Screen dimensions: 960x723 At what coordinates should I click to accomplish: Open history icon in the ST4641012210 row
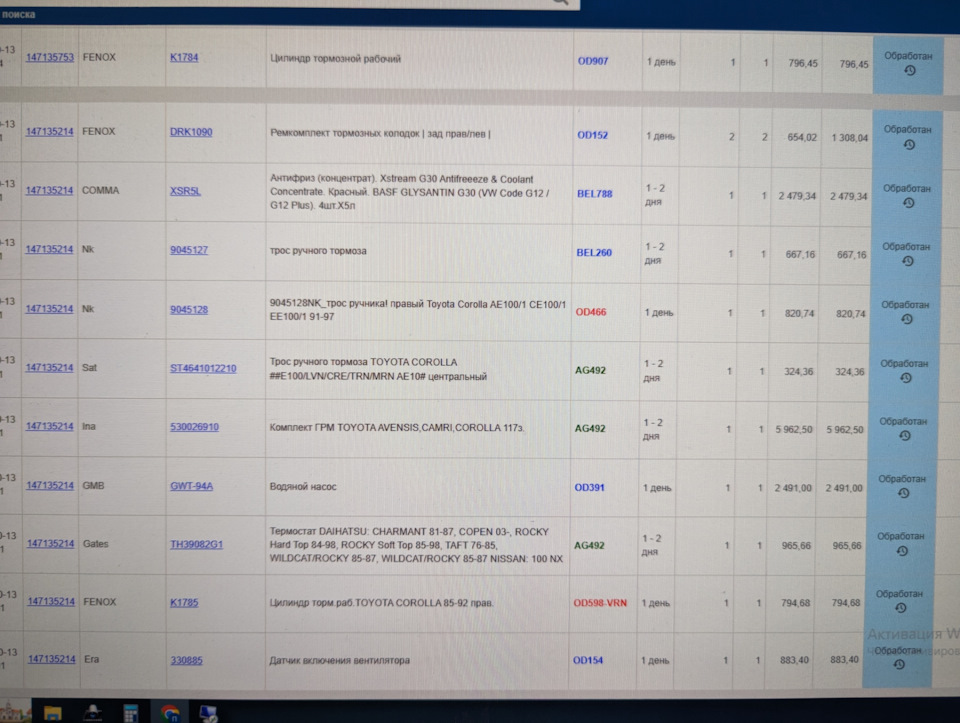(906, 378)
